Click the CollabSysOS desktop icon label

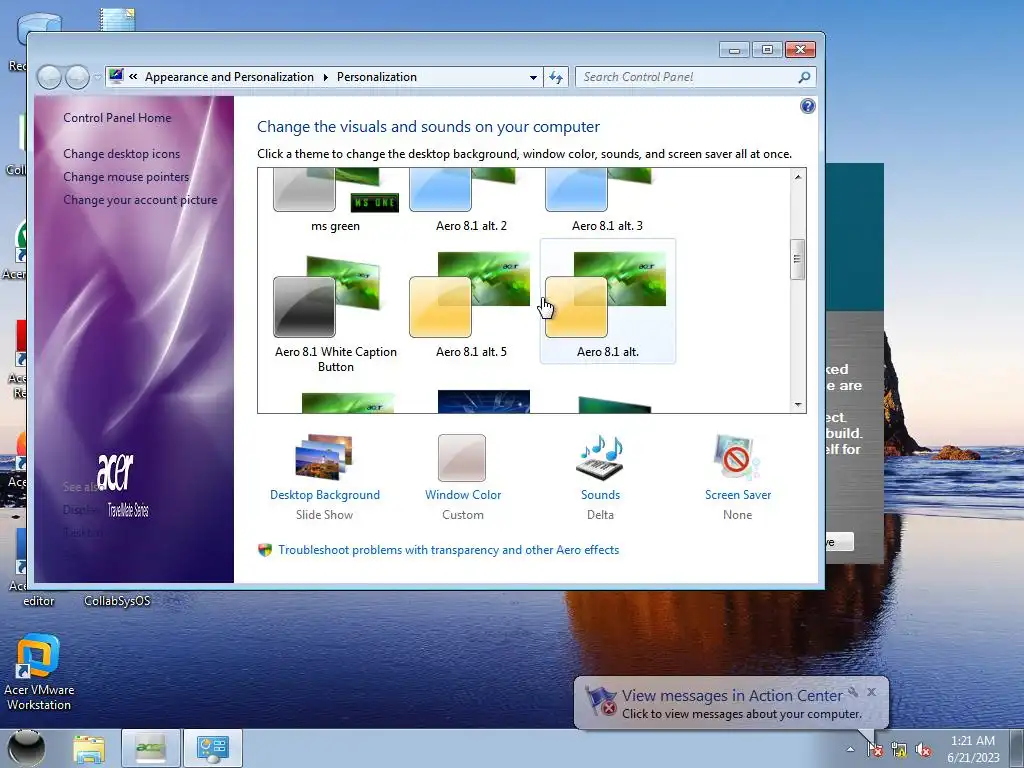click(117, 601)
